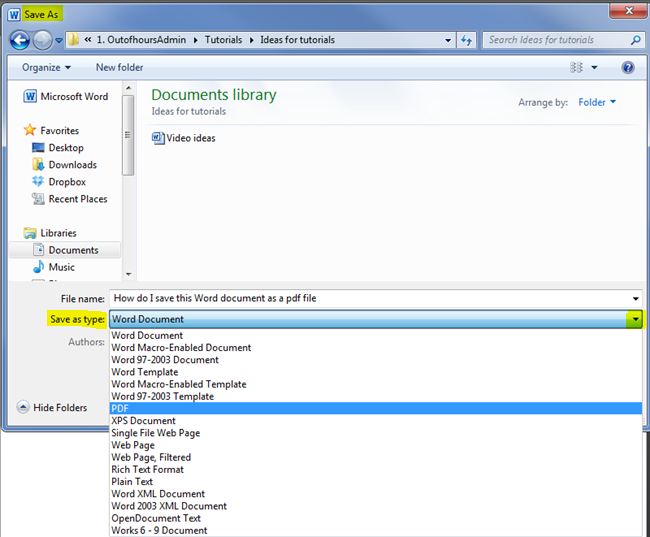The height and width of the screenshot is (537, 650).
Task: Click the Save as type combo box
Action: tap(376, 319)
